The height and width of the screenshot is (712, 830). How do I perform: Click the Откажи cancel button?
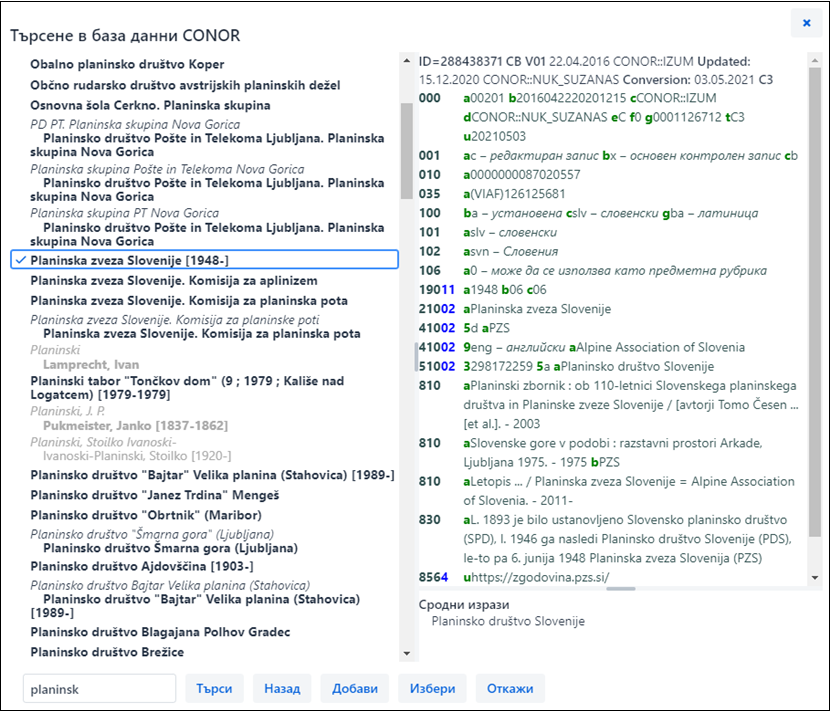pos(510,688)
